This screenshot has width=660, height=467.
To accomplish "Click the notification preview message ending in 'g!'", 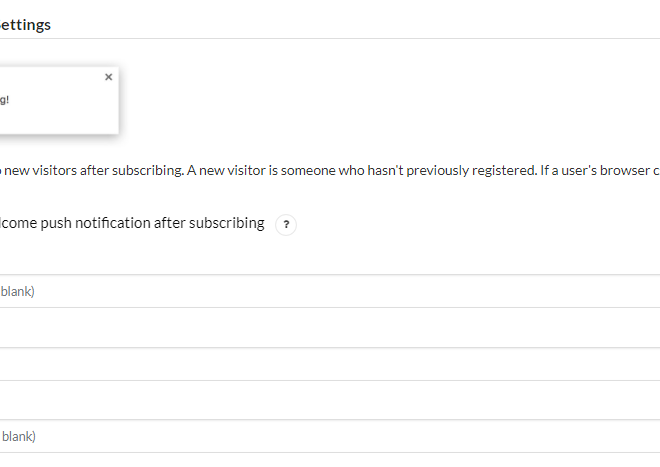I will (x=4, y=100).
